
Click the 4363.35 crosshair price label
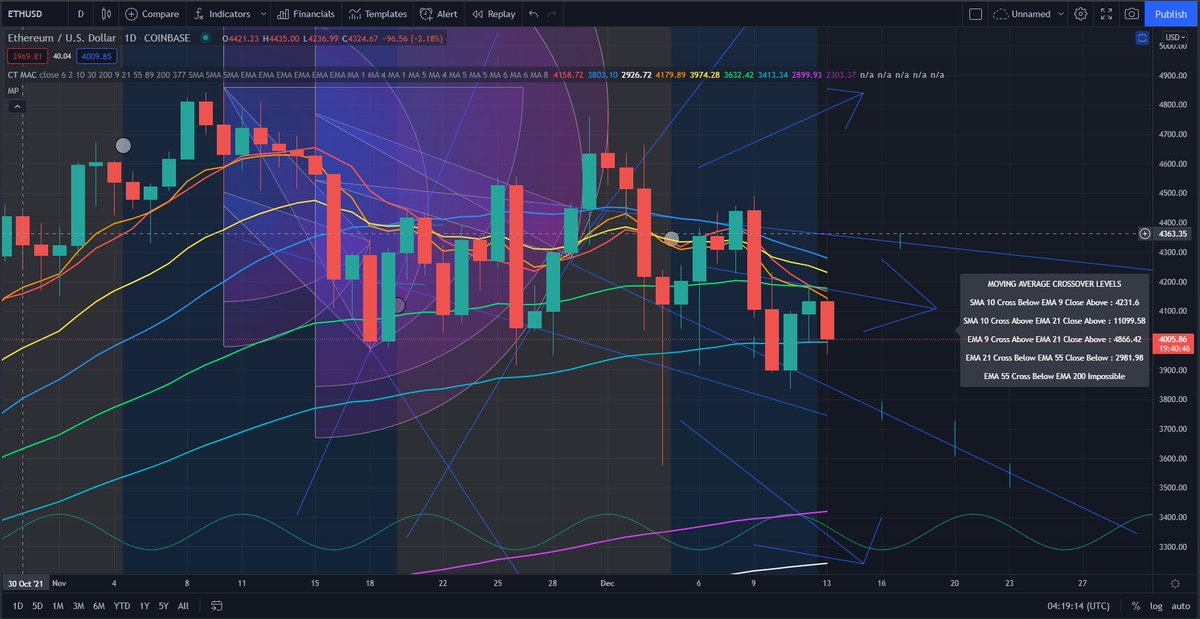[1174, 234]
